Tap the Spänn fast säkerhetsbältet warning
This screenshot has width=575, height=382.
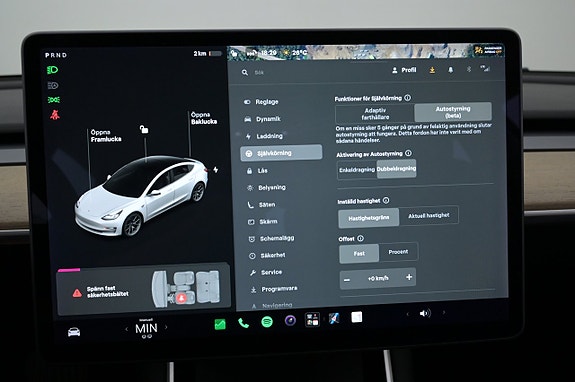click(x=107, y=292)
